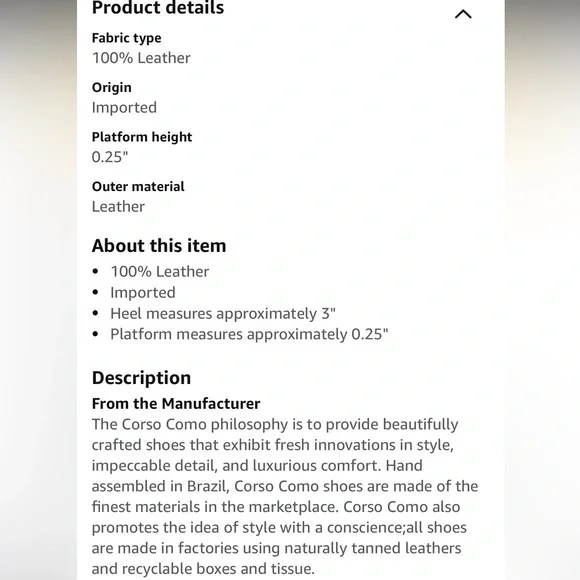Screen dimensions: 580x580
Task: Click the About this item heading
Action: (x=159, y=246)
